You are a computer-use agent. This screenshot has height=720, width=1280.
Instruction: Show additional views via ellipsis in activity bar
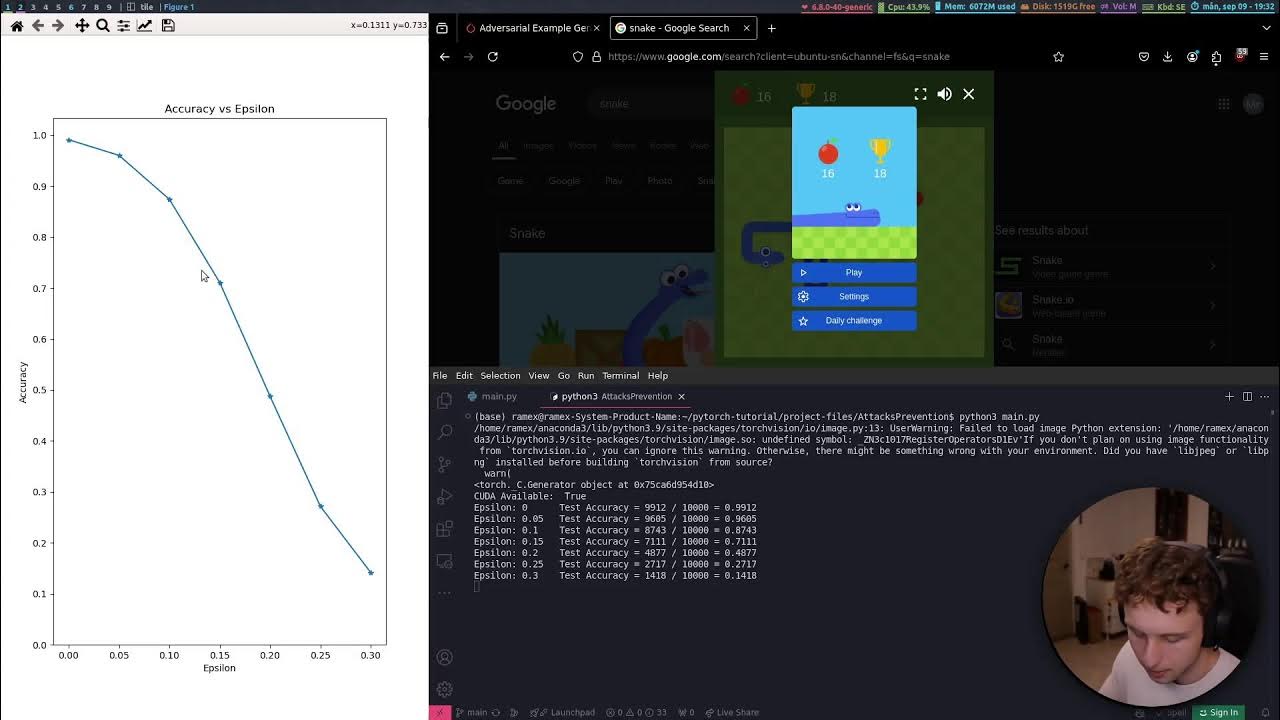pyautogui.click(x=445, y=592)
